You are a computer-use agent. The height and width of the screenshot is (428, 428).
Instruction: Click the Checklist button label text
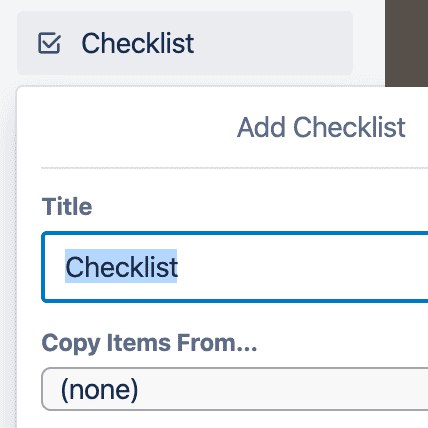point(138,43)
